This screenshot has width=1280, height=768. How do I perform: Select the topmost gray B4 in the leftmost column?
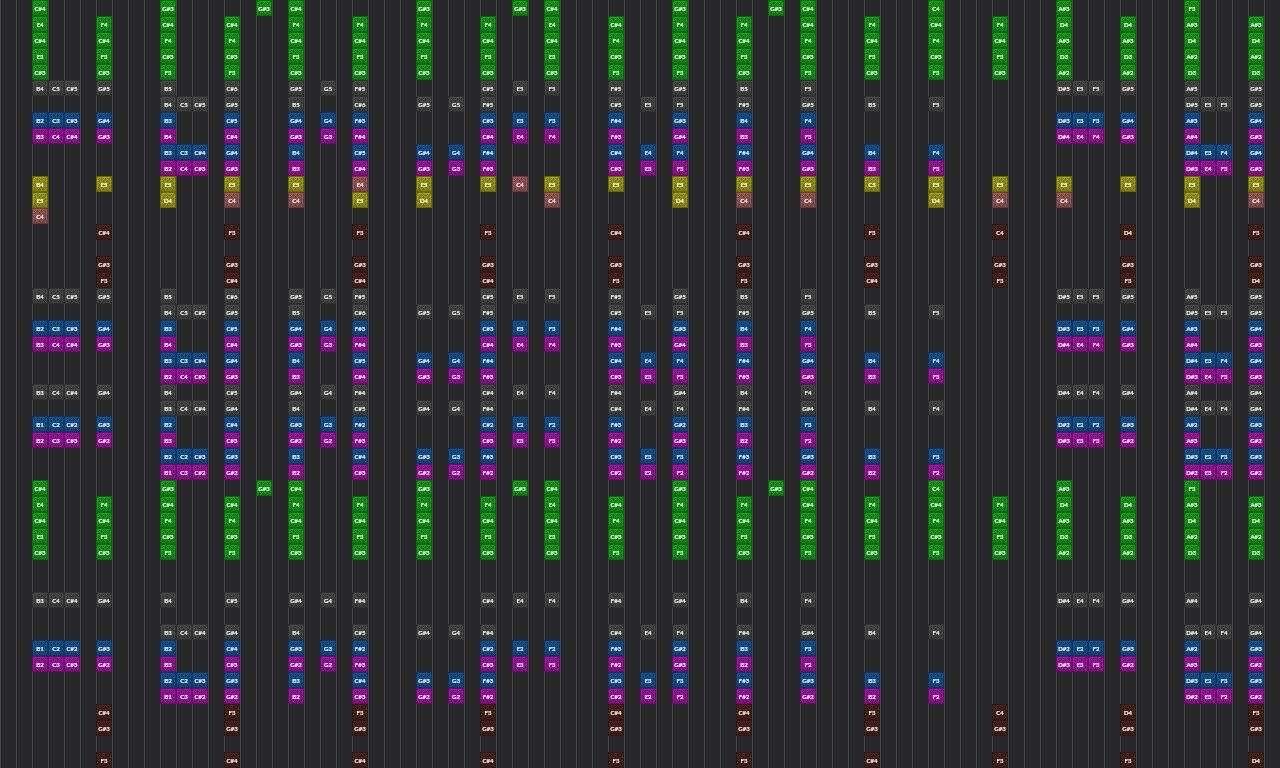[x=40, y=88]
